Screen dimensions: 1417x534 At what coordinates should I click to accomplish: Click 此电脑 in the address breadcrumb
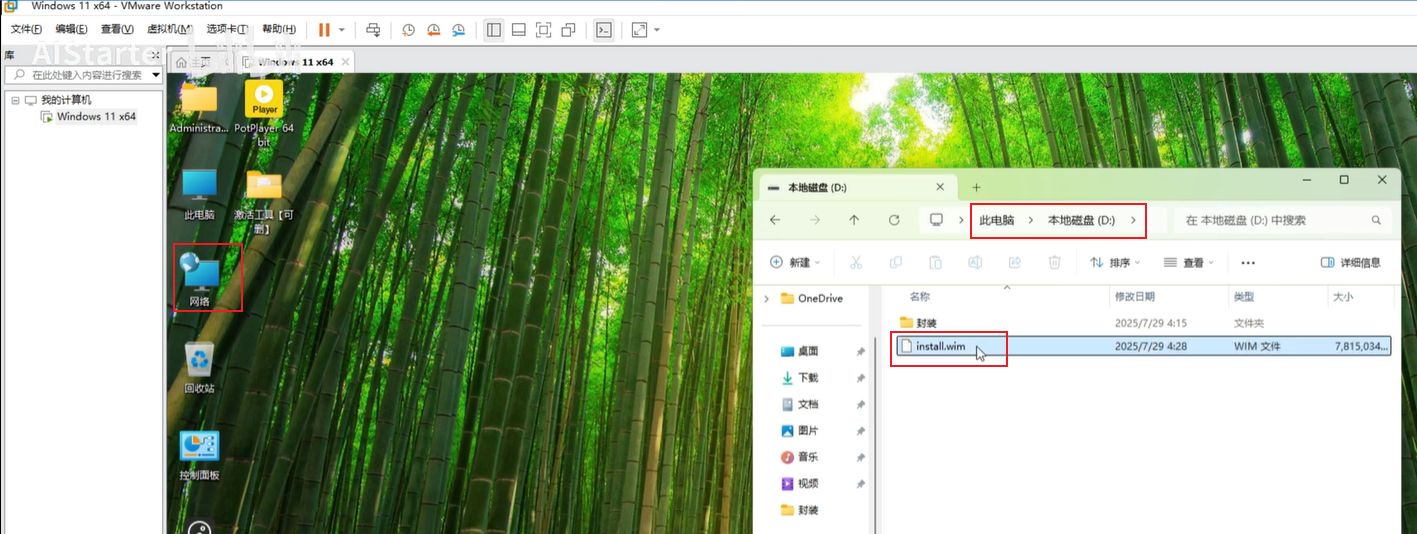coord(996,220)
